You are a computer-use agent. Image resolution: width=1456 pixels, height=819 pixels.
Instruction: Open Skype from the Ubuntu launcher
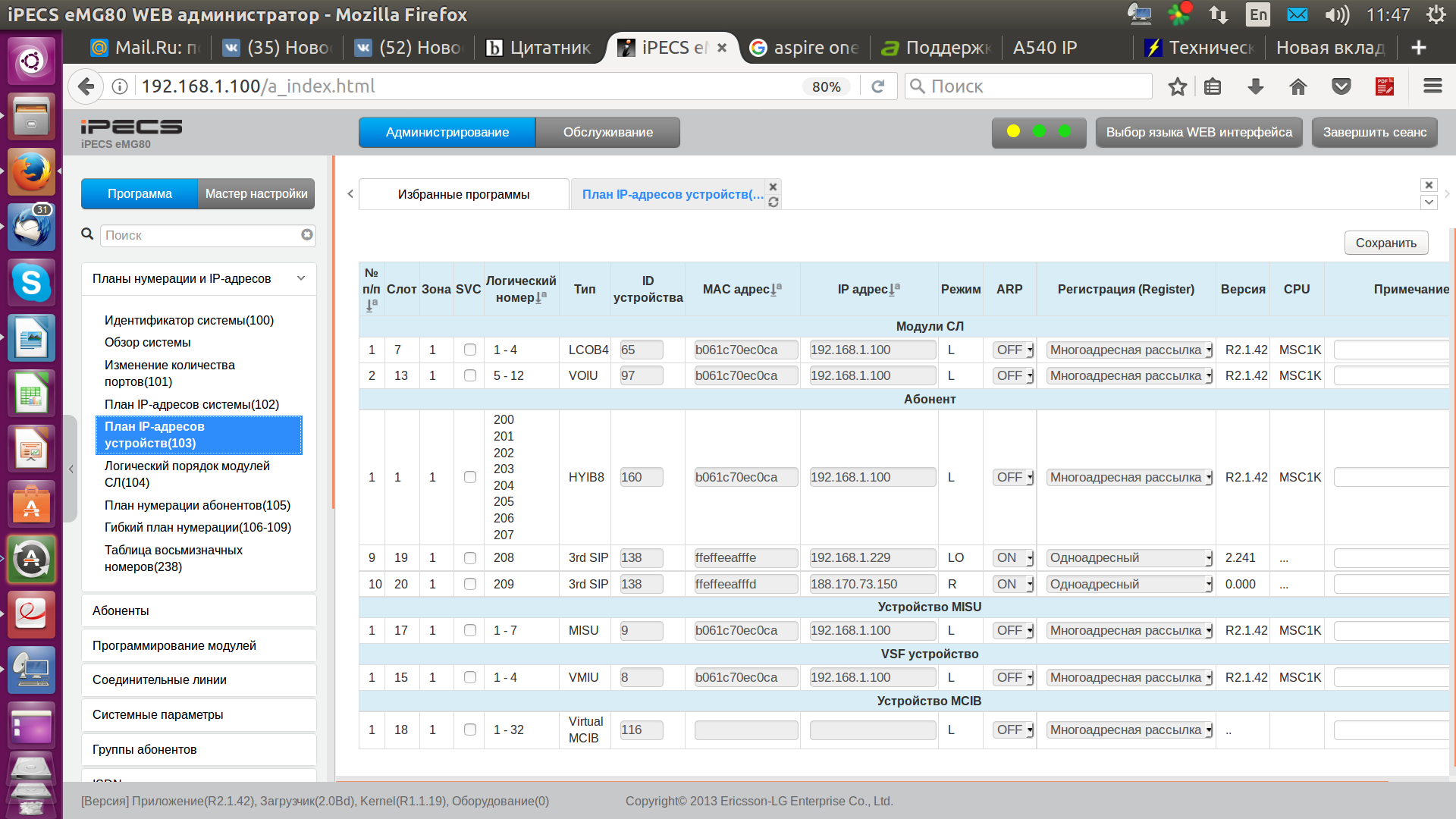click(31, 282)
